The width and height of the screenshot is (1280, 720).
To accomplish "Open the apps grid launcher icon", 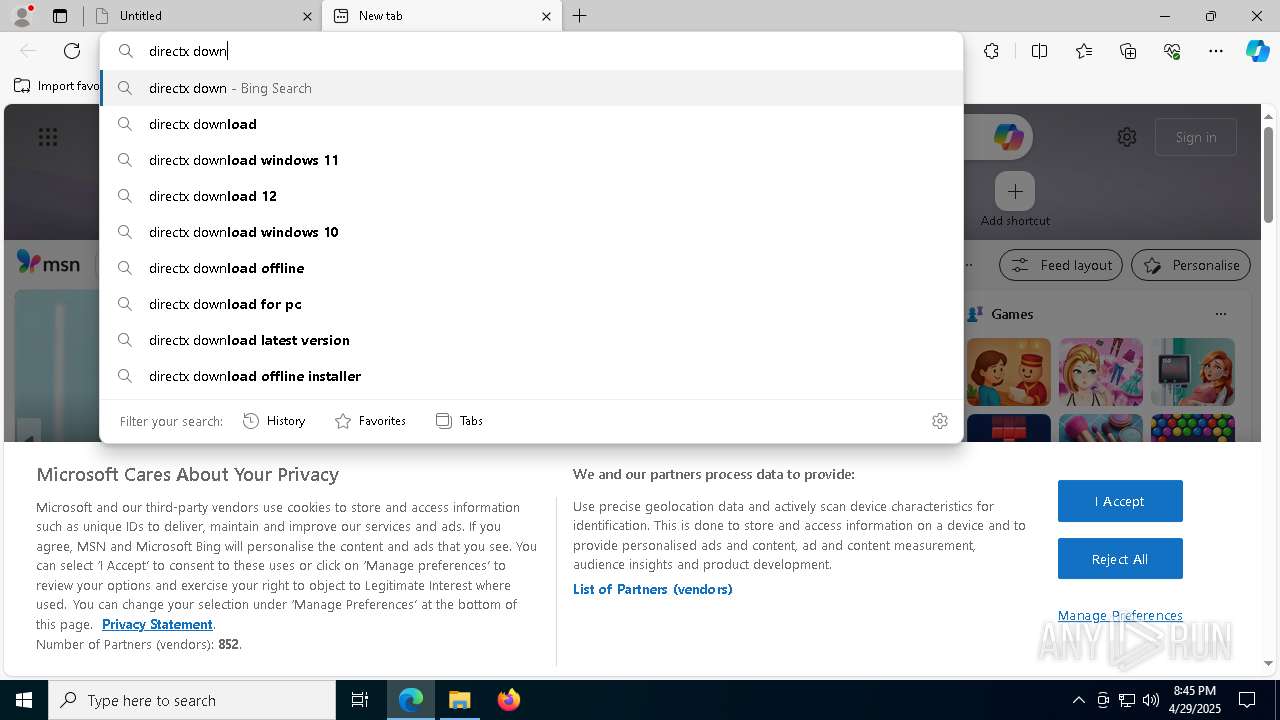I will pos(48,137).
